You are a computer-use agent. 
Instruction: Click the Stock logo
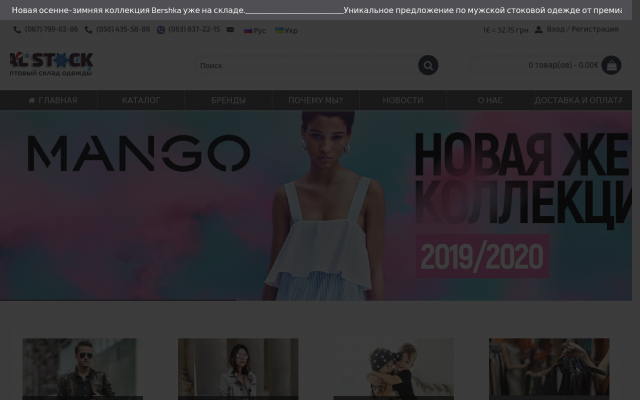coord(51,64)
